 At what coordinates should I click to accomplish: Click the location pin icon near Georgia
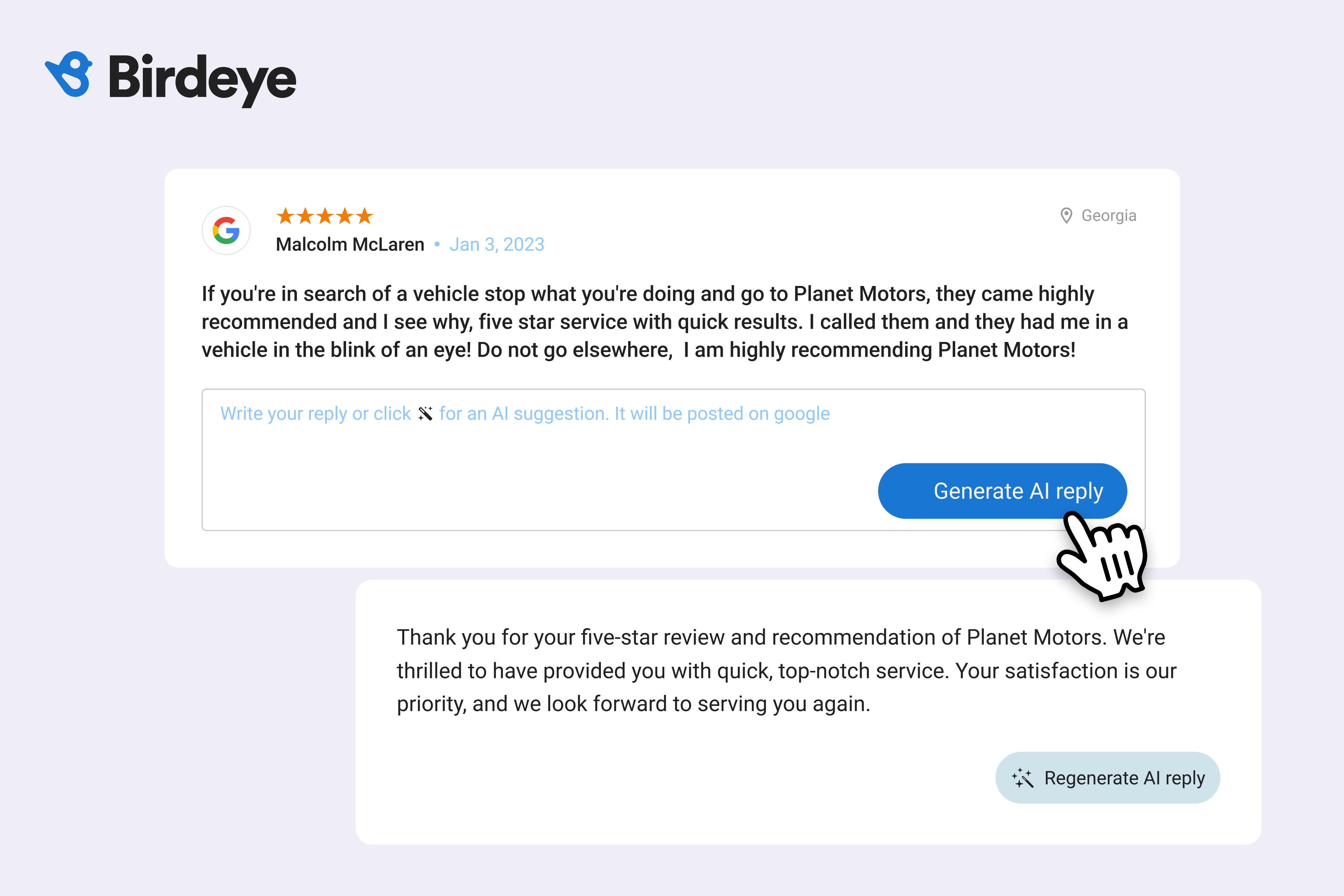tap(1066, 216)
